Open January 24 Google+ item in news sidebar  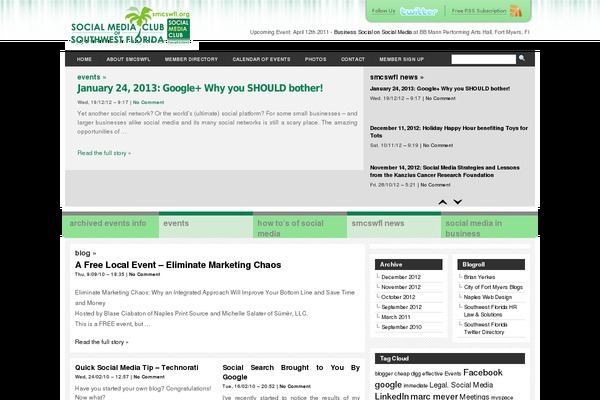pyautogui.click(x=440, y=88)
